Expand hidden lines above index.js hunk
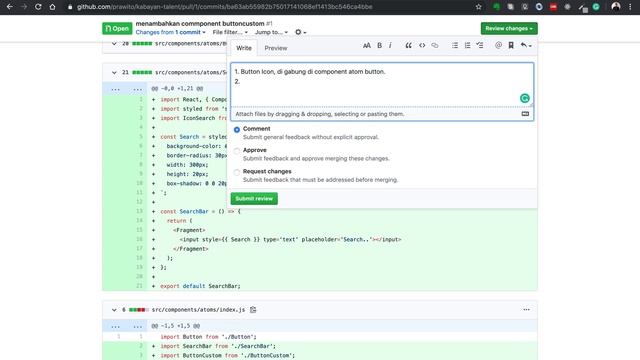Image resolution: width=640 pixels, height=360 pixels. click(127, 326)
